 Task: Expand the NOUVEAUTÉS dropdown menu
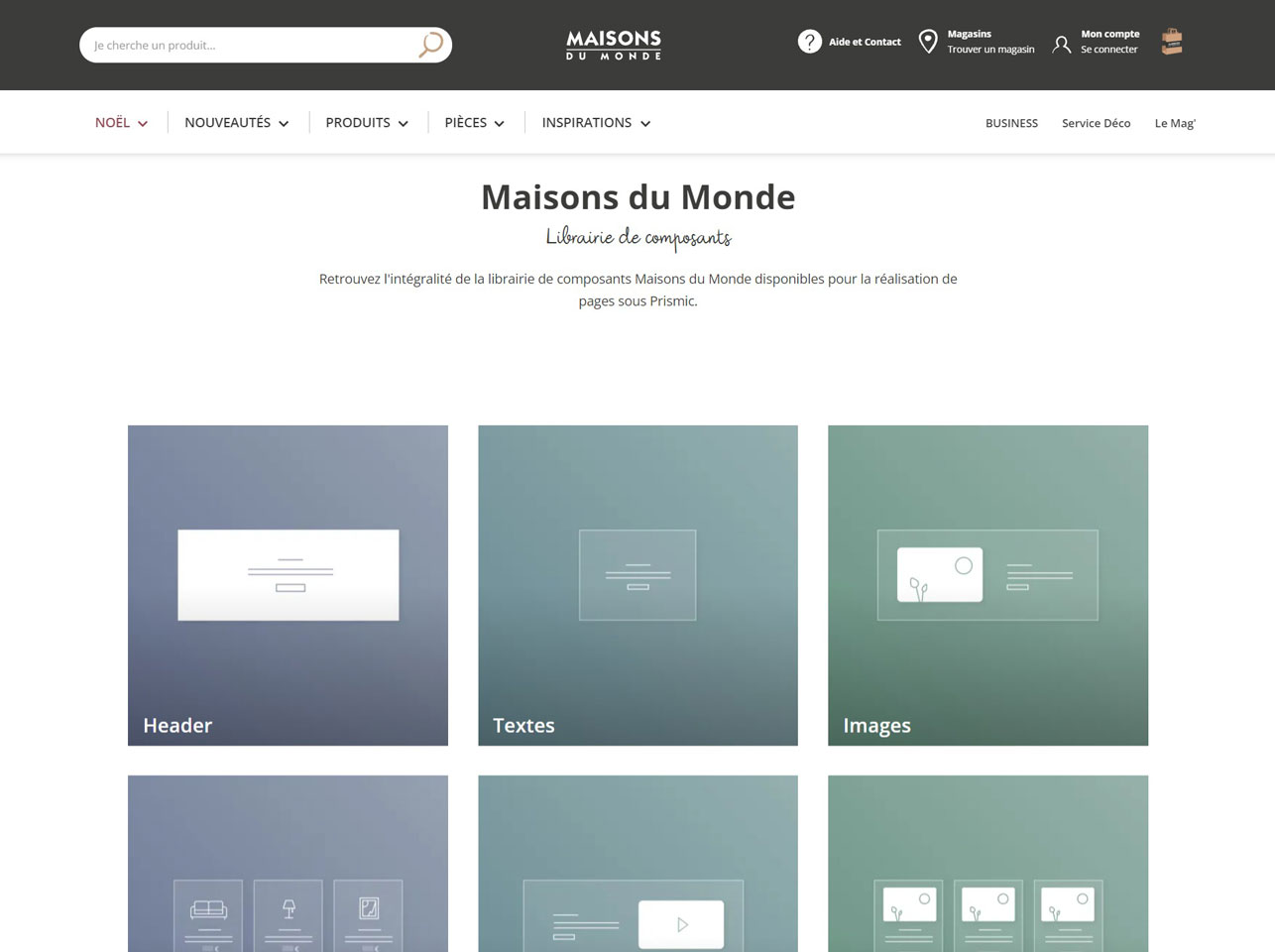pyautogui.click(x=236, y=123)
